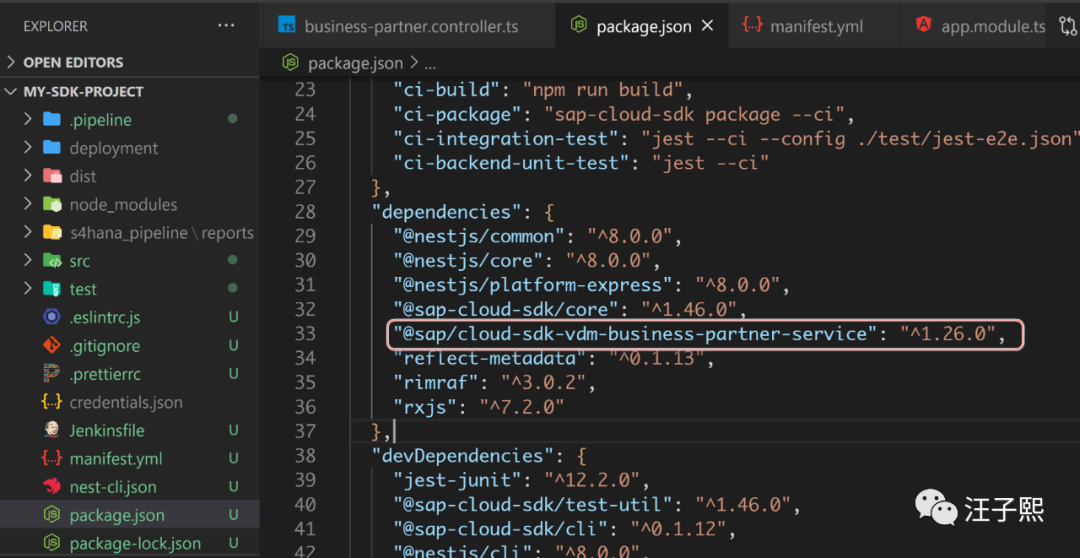Click the nest-cli.json NestJS icon
Image resolution: width=1080 pixels, height=558 pixels.
(52, 487)
